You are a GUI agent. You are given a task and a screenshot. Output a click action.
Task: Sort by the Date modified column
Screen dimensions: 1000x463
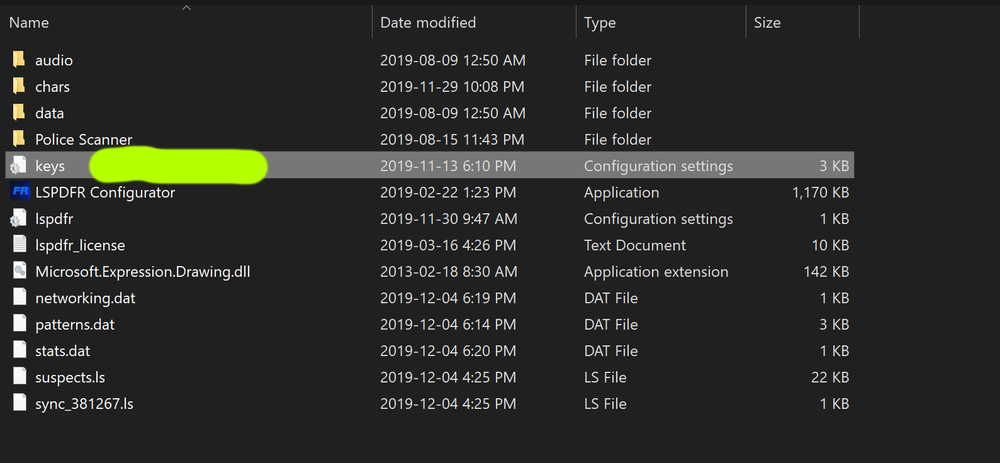(428, 22)
